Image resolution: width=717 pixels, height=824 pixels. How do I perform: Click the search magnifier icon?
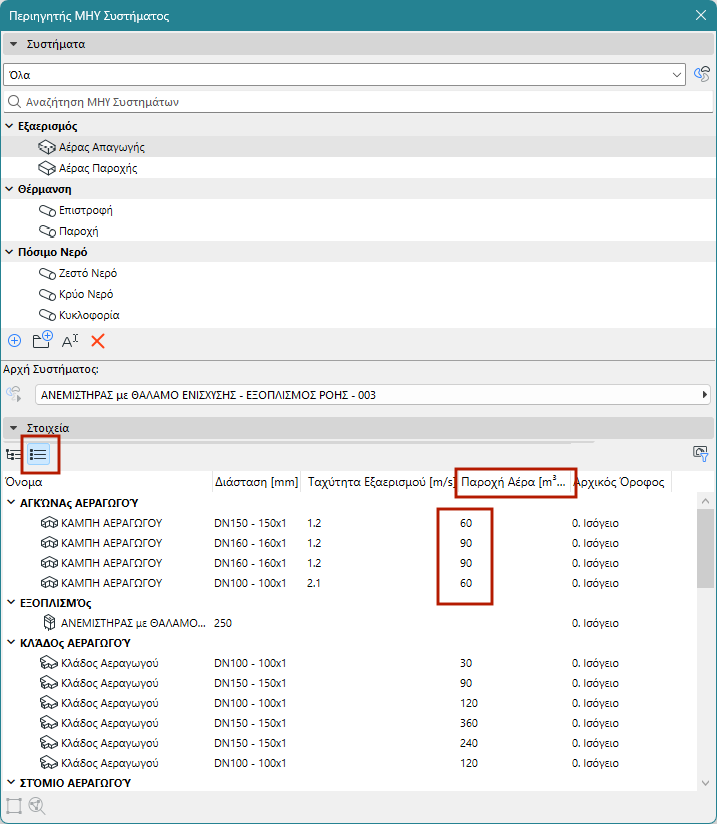pyautogui.click(x=14, y=101)
